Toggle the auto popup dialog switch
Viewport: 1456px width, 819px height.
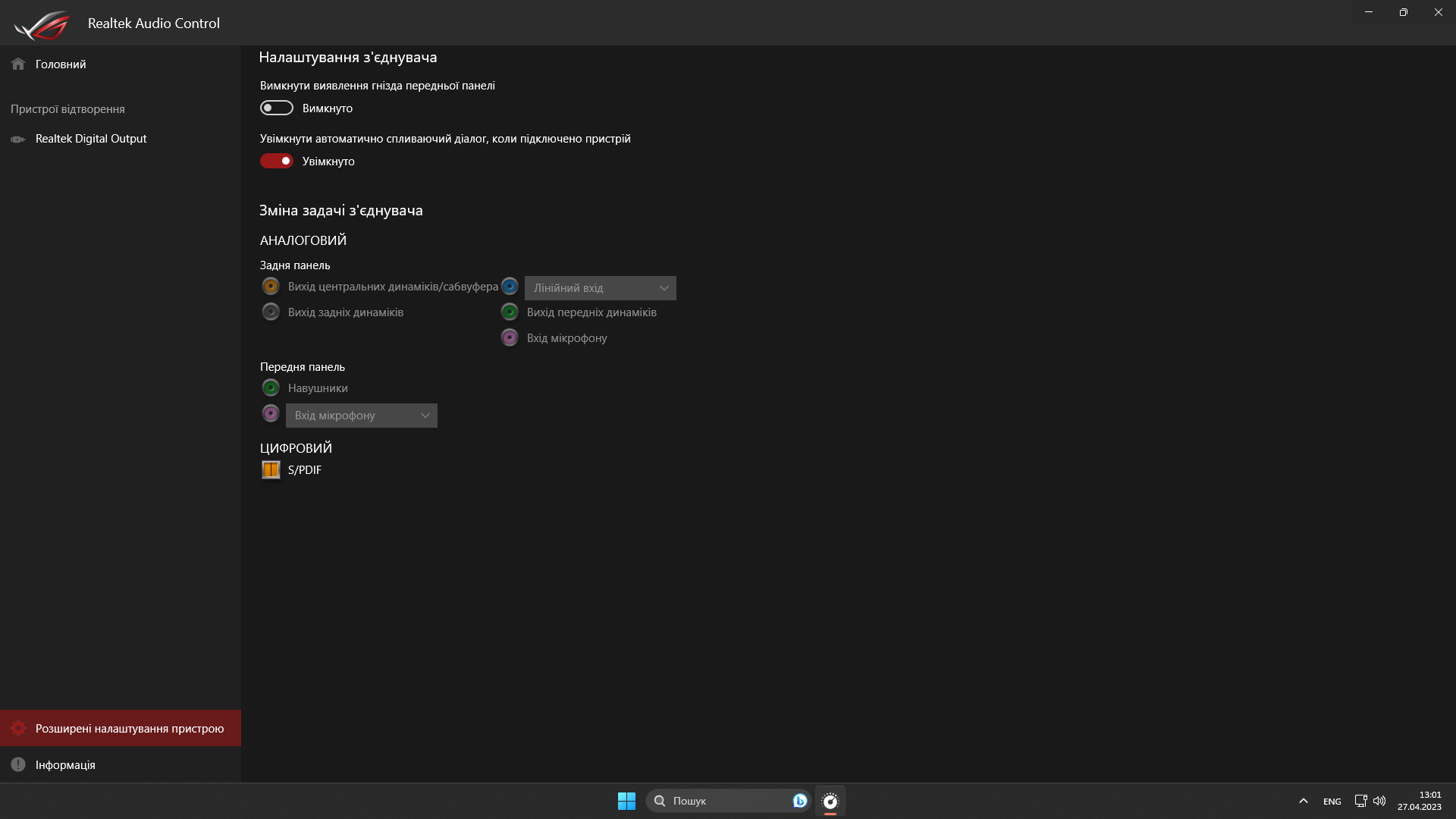pyautogui.click(x=277, y=161)
